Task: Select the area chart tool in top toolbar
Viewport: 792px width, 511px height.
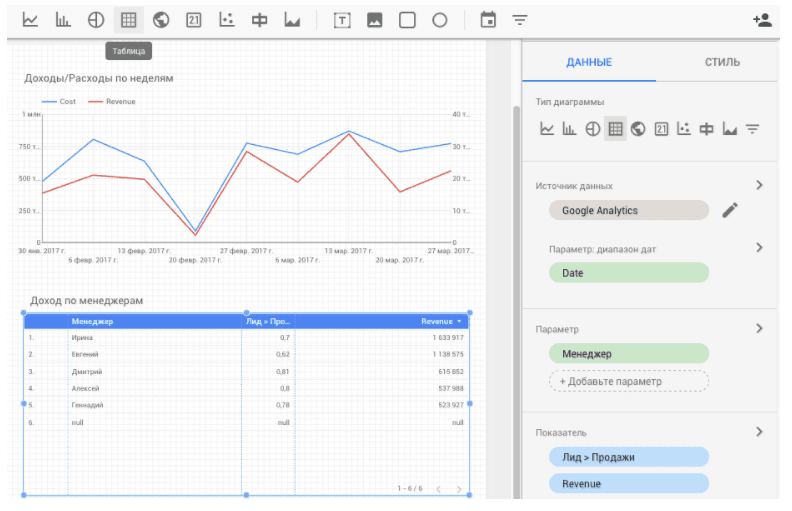Action: 292,20
